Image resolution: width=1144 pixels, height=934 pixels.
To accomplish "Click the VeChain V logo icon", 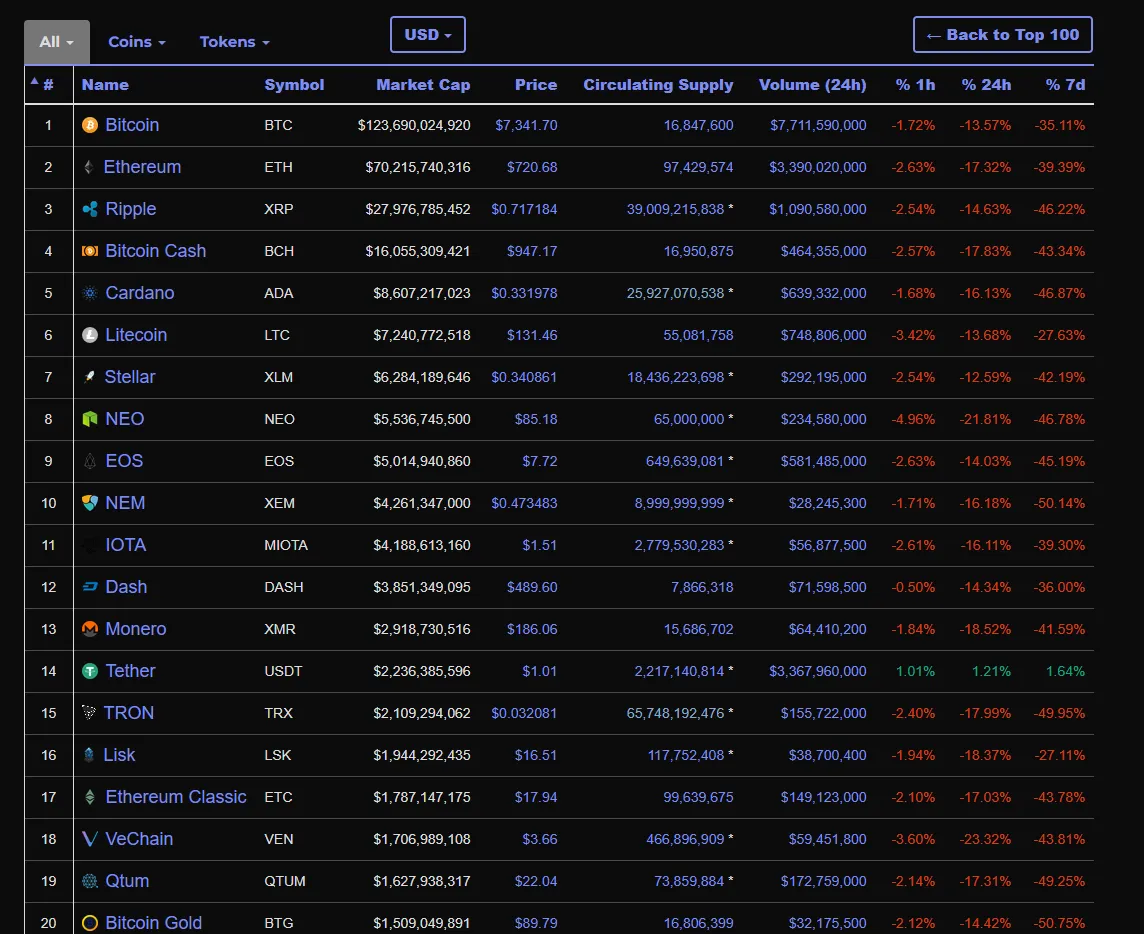I will [90, 839].
